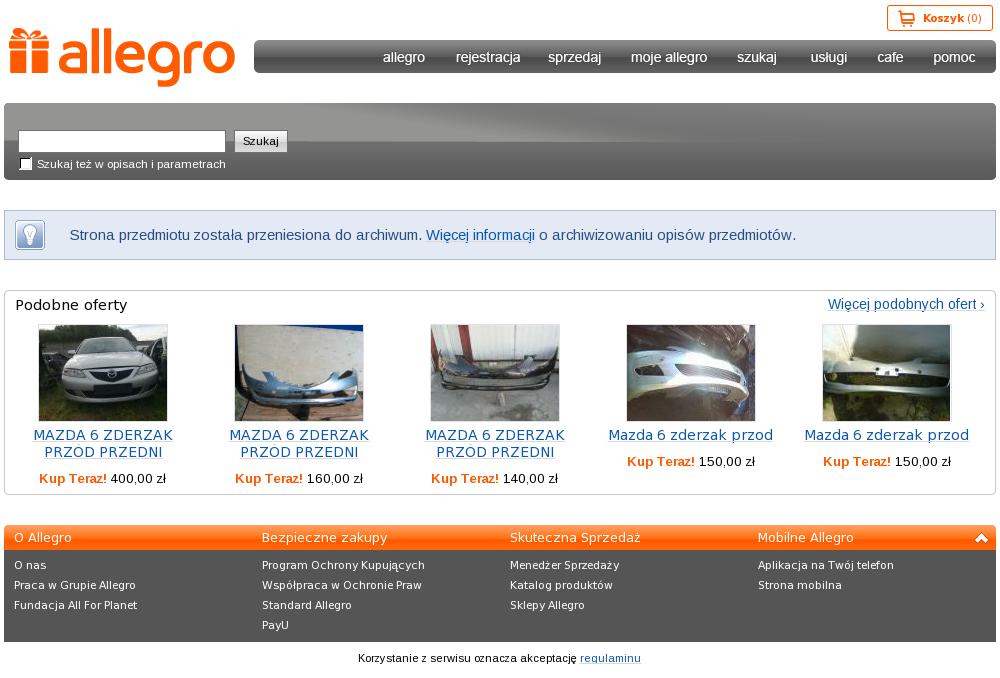Click the Podobne oferty heading

[x=71, y=305]
